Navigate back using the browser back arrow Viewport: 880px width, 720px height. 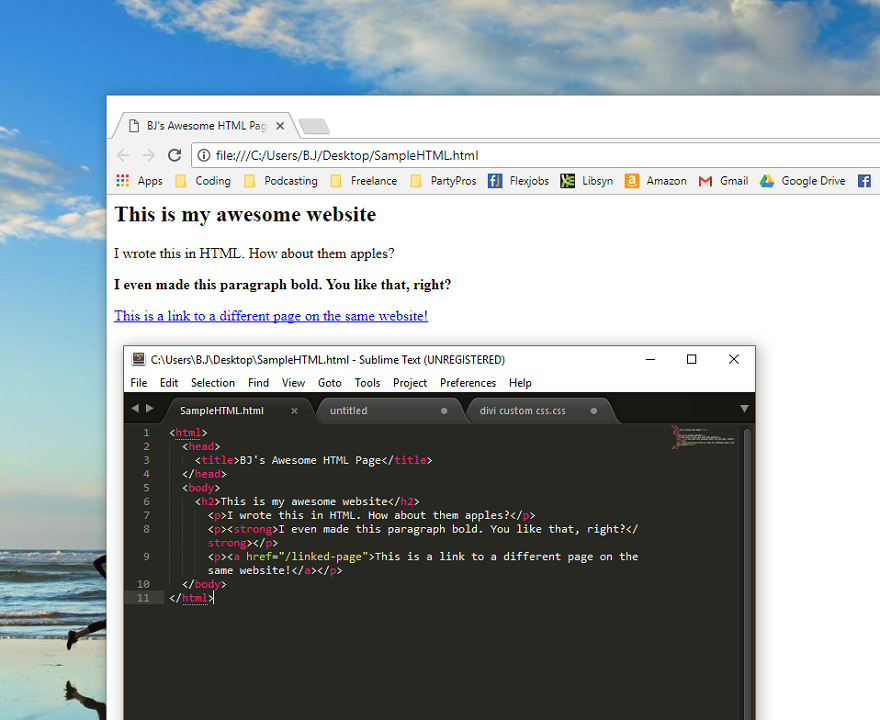[122, 155]
